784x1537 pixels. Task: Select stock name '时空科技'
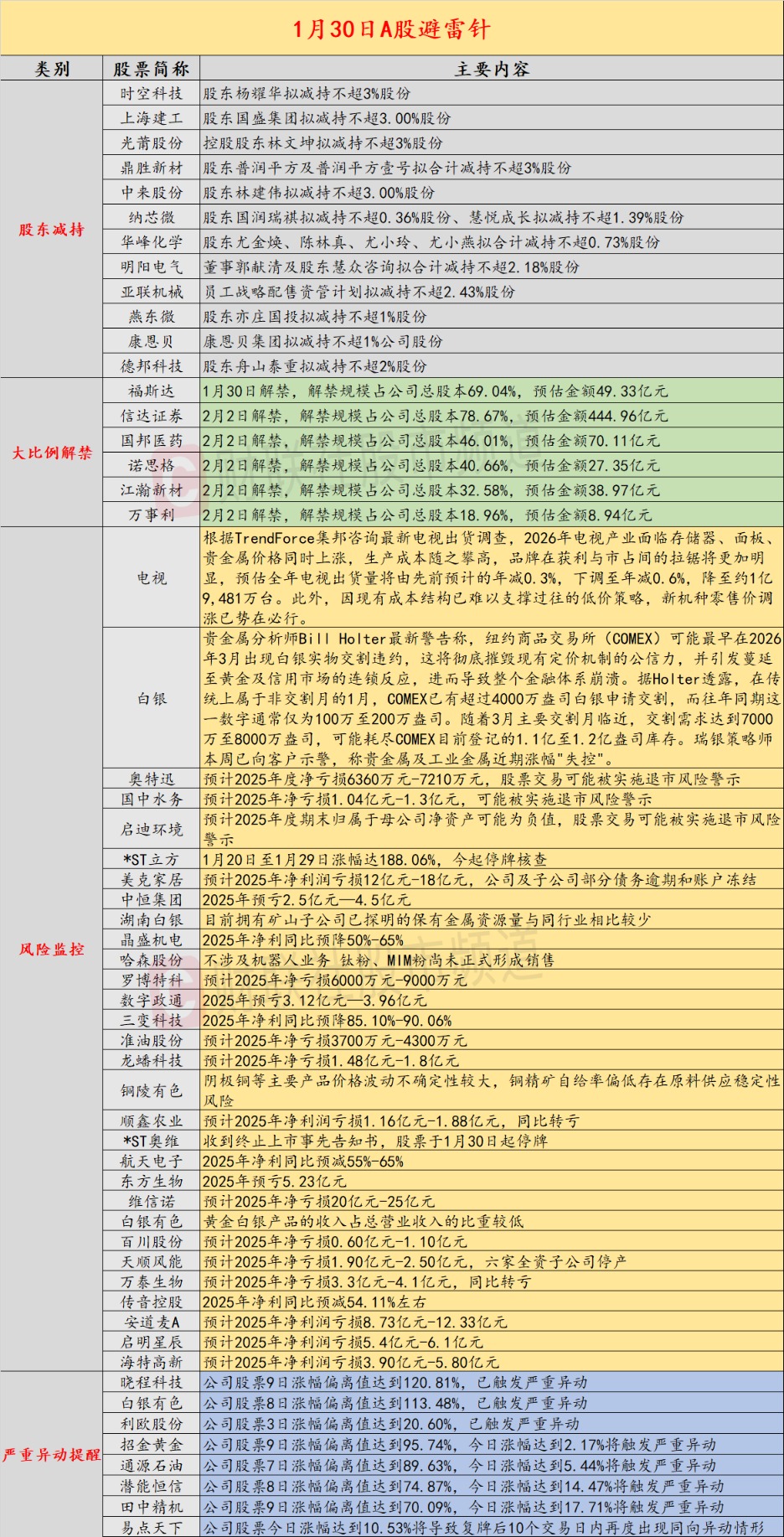152,93
